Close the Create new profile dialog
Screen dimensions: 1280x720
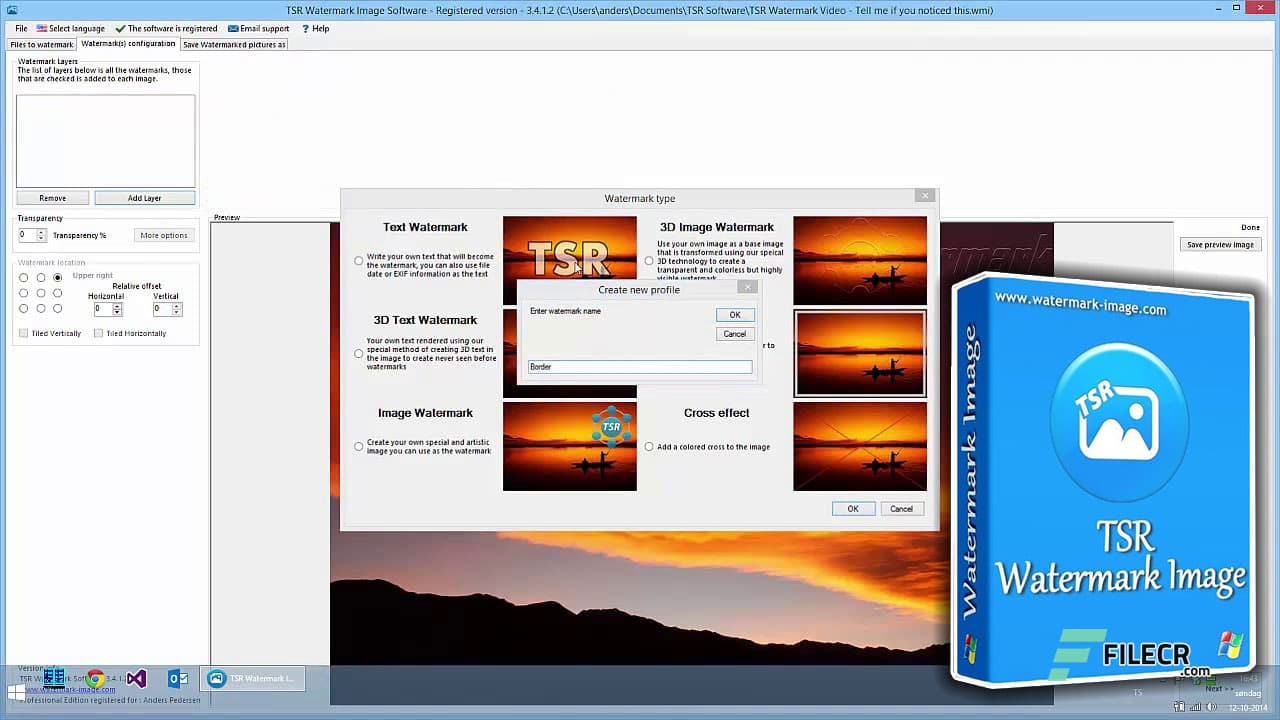coord(747,287)
